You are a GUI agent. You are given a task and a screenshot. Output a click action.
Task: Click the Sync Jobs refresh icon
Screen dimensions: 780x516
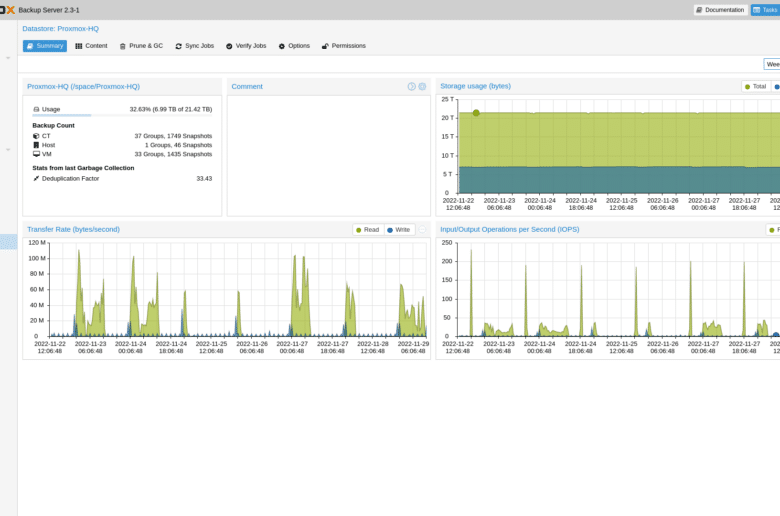(179, 46)
